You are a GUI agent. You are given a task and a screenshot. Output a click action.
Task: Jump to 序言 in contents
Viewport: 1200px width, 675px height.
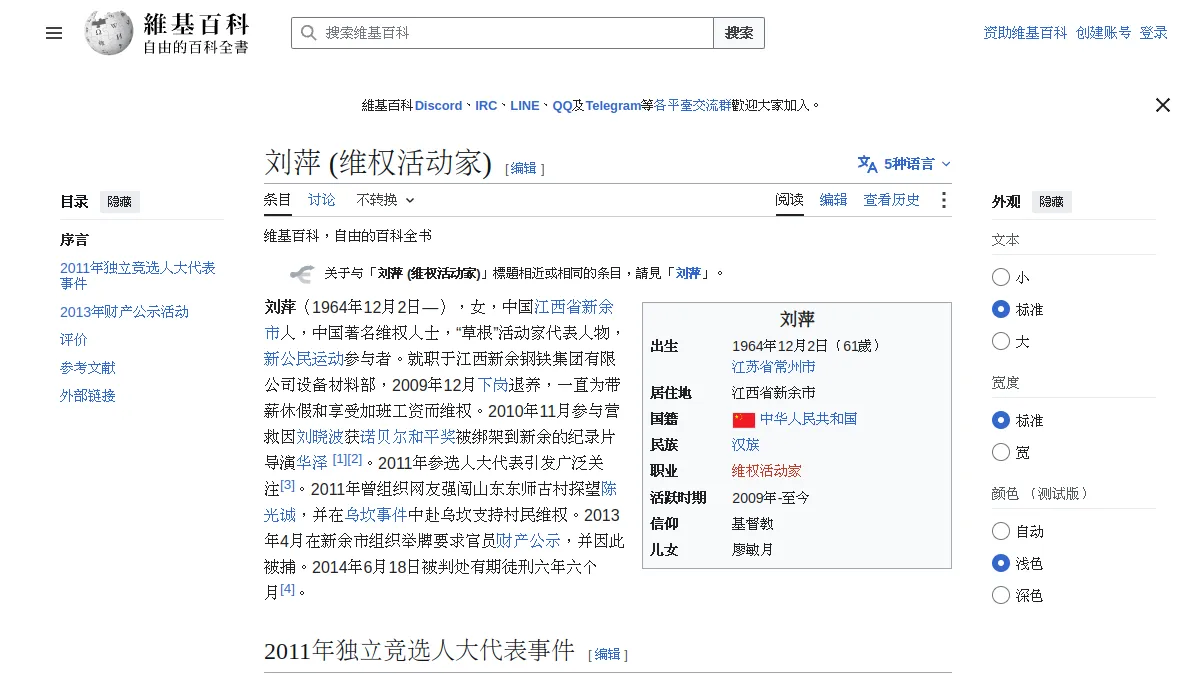point(74,240)
